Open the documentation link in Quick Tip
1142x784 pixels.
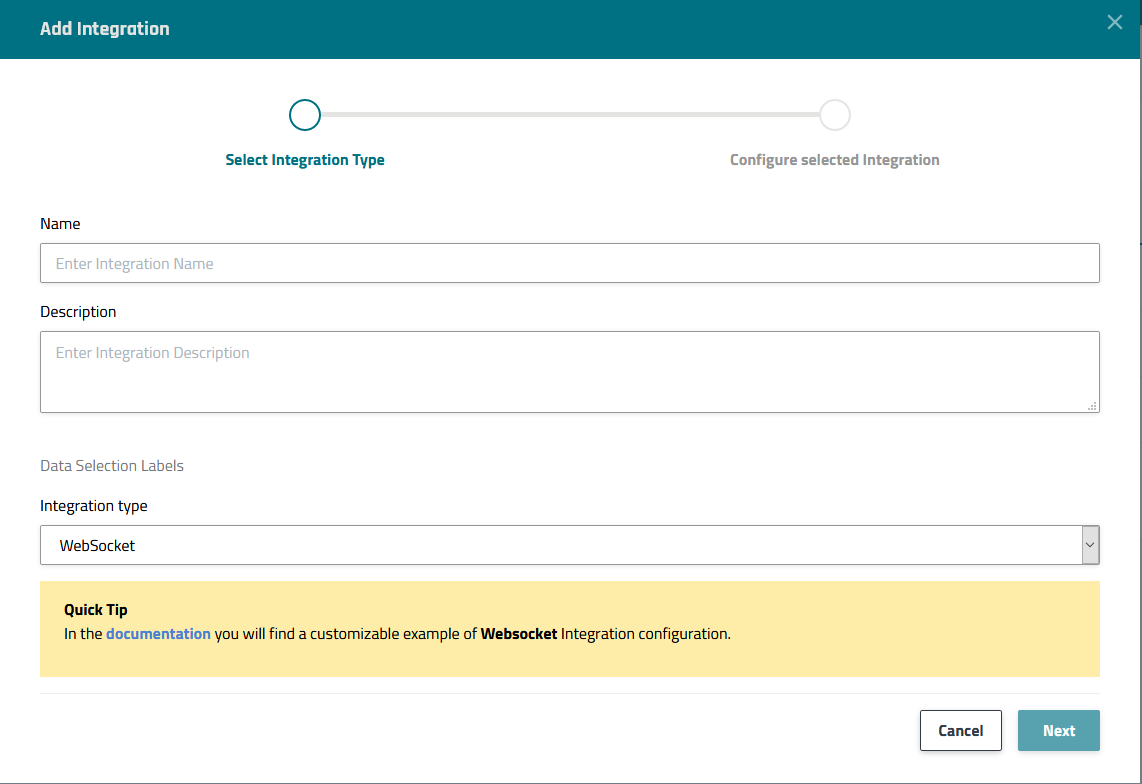tap(158, 634)
